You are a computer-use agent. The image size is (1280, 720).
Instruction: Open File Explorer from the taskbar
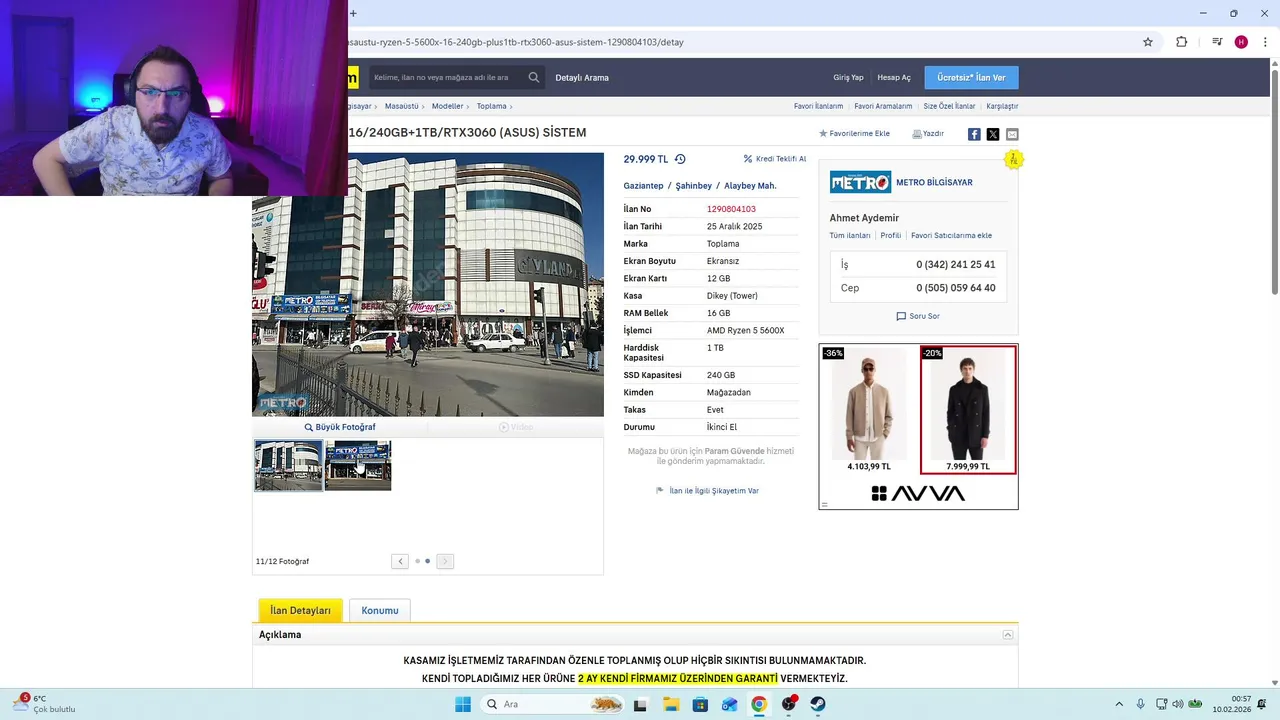[670, 704]
